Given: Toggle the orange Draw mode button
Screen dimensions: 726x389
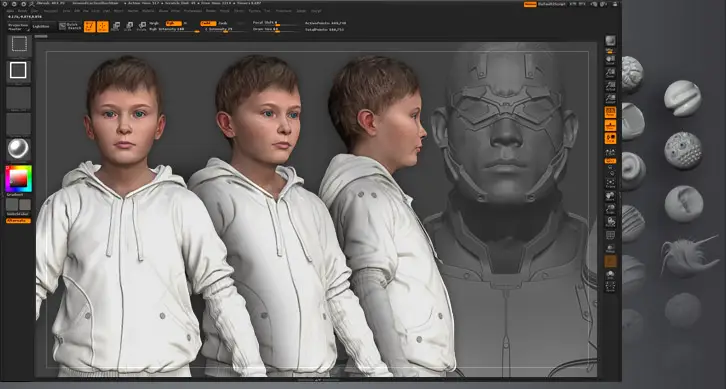Looking at the screenshot, I should tap(102, 26).
